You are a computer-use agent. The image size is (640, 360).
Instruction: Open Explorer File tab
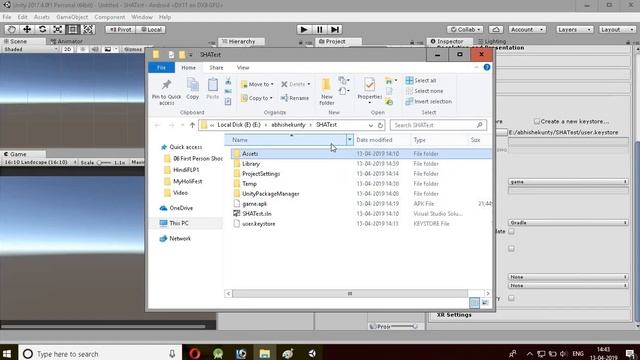point(162,68)
